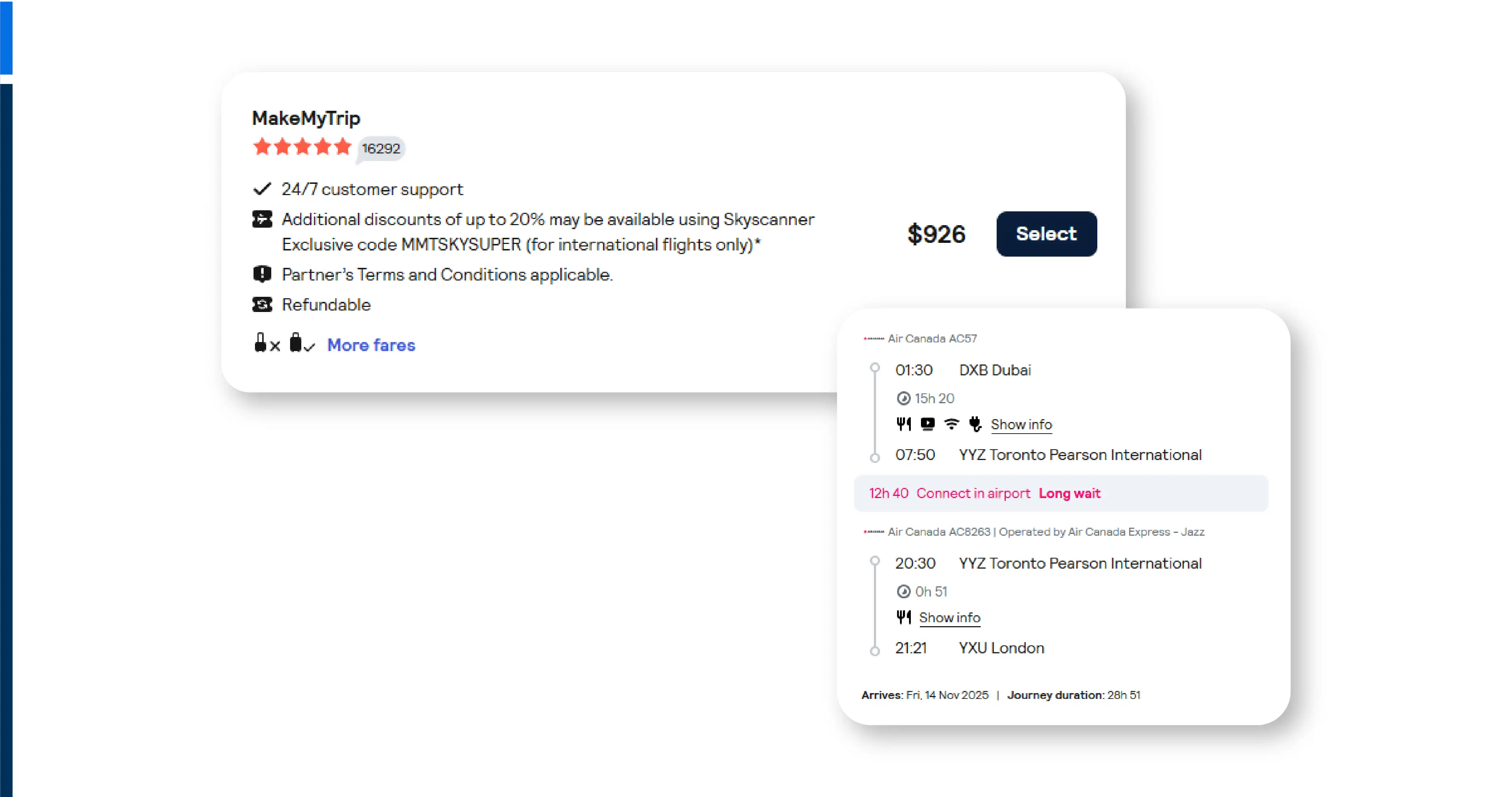
Task: Click the 24/7 customer support checkmark icon
Action: click(x=262, y=189)
